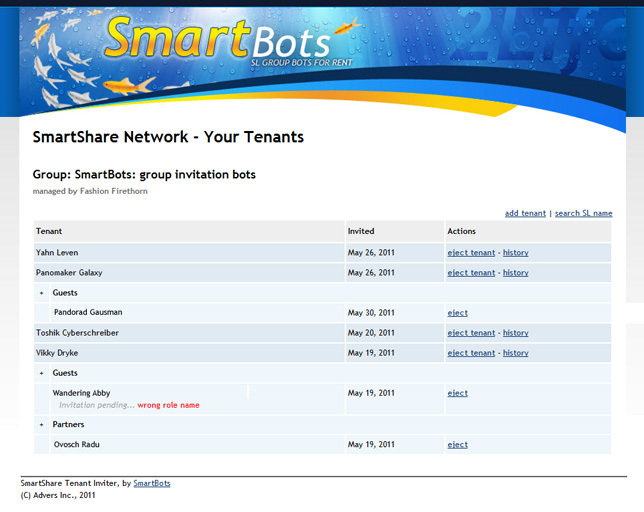The image size is (644, 512).
Task: Select the tenant name Toshik Cyberschreiber
Action: coord(77,333)
